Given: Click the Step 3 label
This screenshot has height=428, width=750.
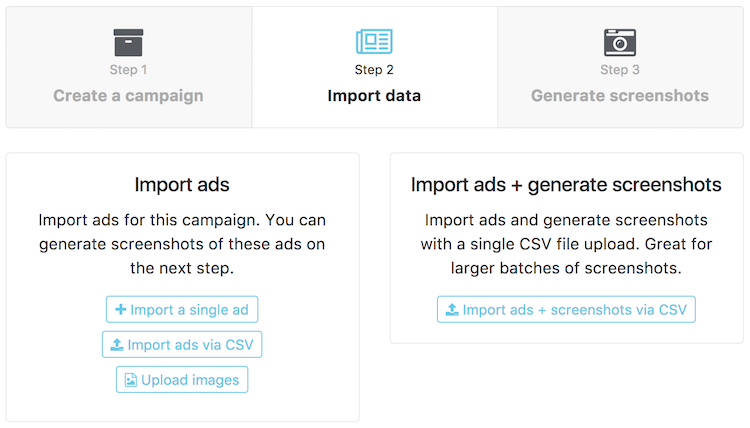Looking at the screenshot, I should tap(620, 70).
